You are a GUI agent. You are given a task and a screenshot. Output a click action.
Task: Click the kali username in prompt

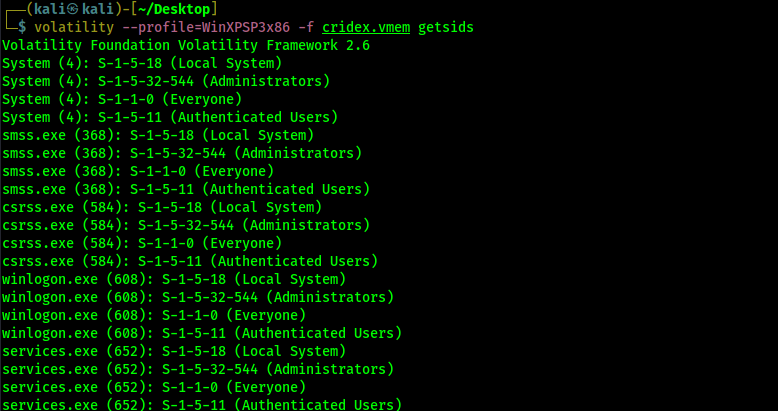point(51,9)
